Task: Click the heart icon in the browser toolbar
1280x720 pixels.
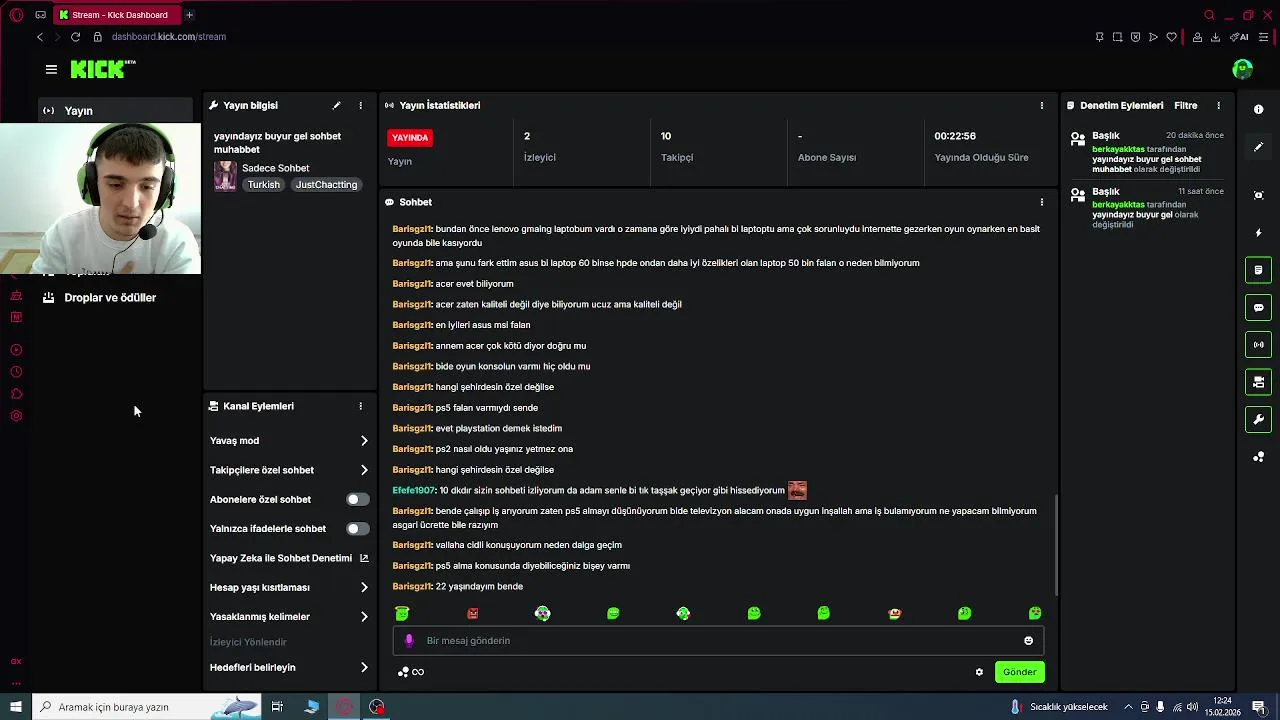Action: [1171, 37]
